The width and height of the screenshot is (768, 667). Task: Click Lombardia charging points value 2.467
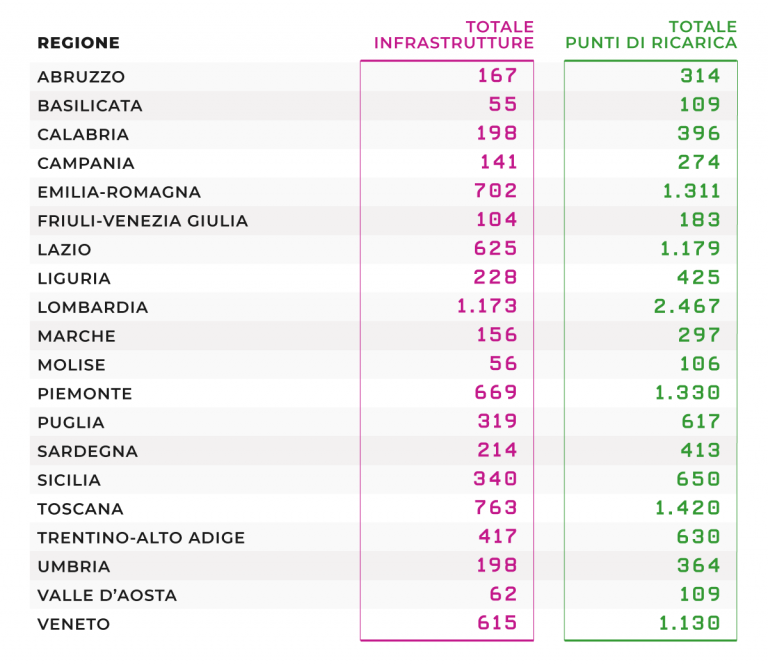click(687, 307)
